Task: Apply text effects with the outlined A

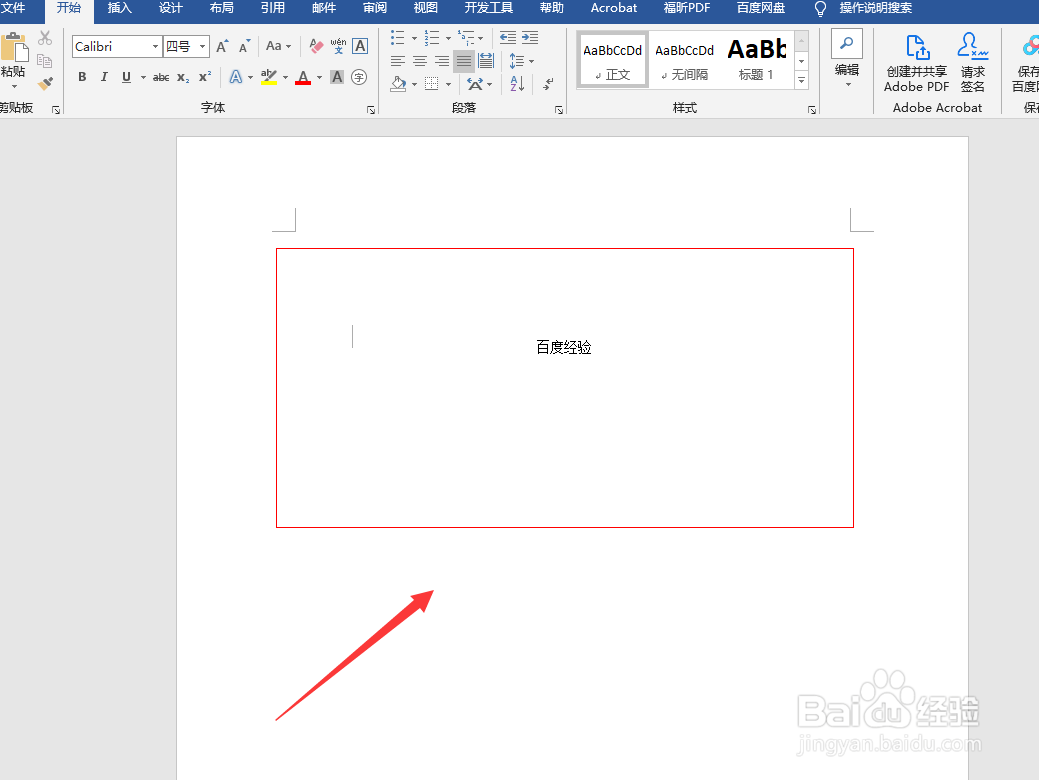Action: pyautogui.click(x=236, y=78)
